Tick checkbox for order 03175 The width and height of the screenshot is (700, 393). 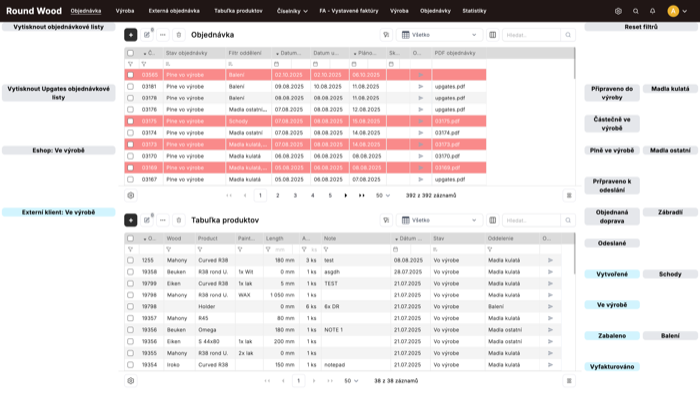tap(130, 121)
